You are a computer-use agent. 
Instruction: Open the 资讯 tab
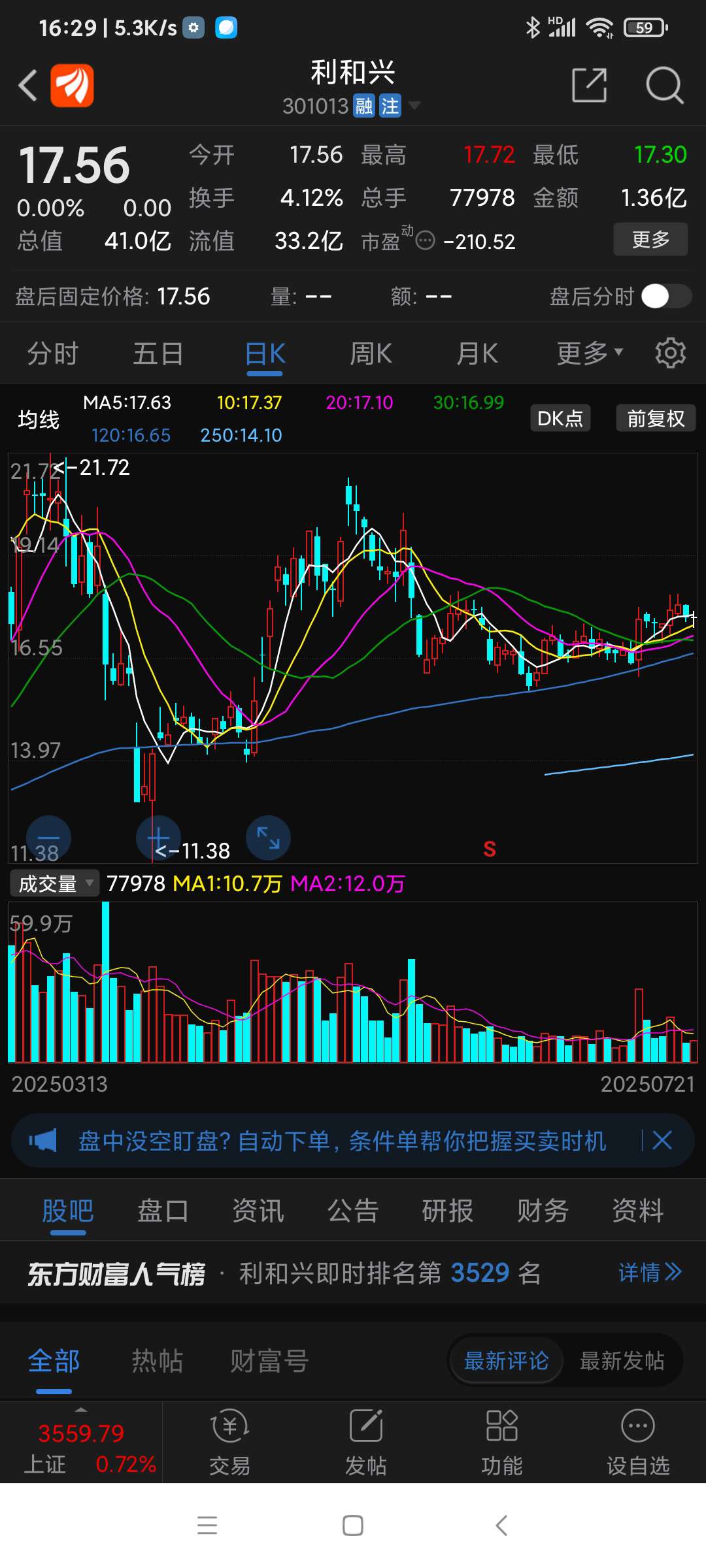pyautogui.click(x=258, y=1211)
